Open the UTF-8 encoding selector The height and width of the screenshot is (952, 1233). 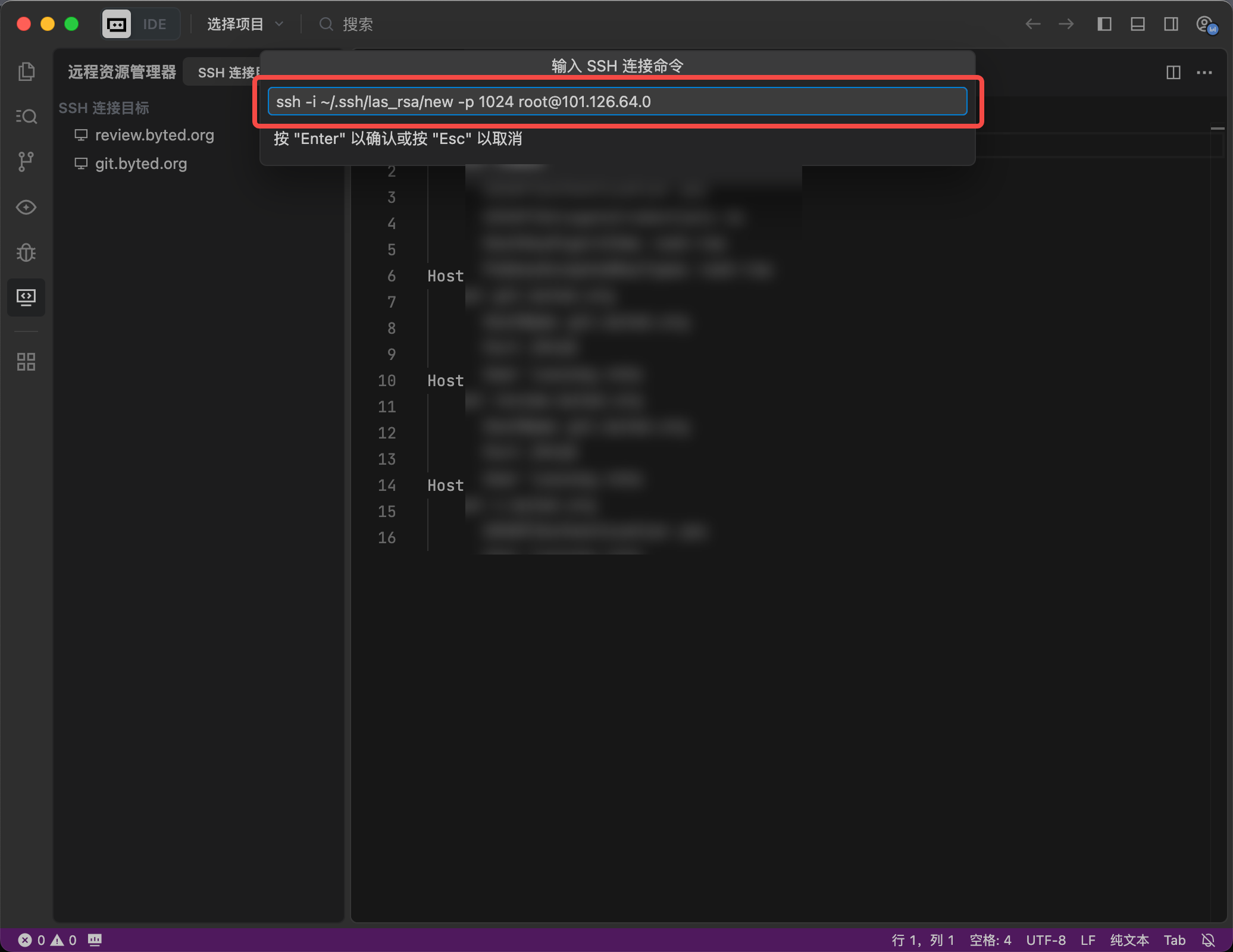[x=1046, y=940]
